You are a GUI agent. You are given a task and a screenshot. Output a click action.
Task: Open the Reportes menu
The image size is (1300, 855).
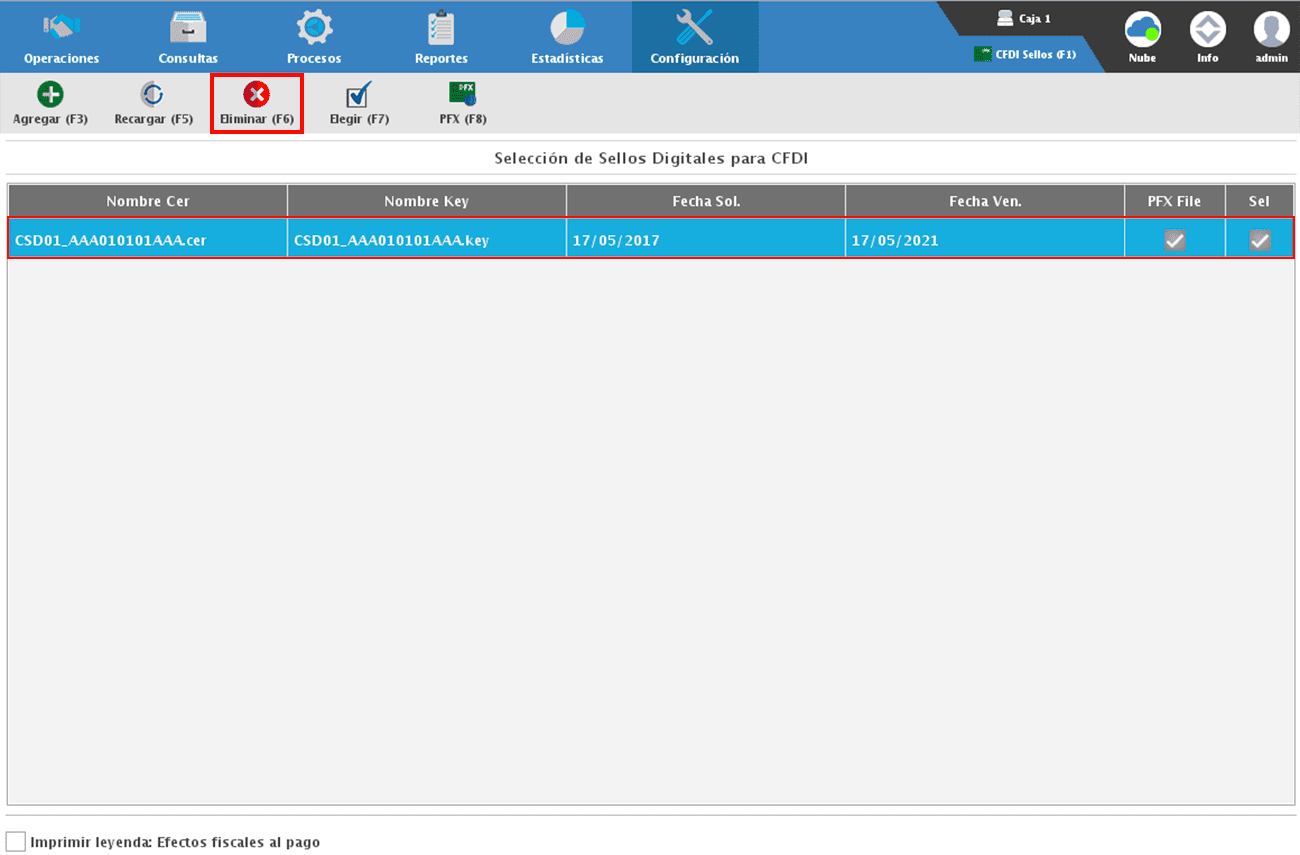441,37
